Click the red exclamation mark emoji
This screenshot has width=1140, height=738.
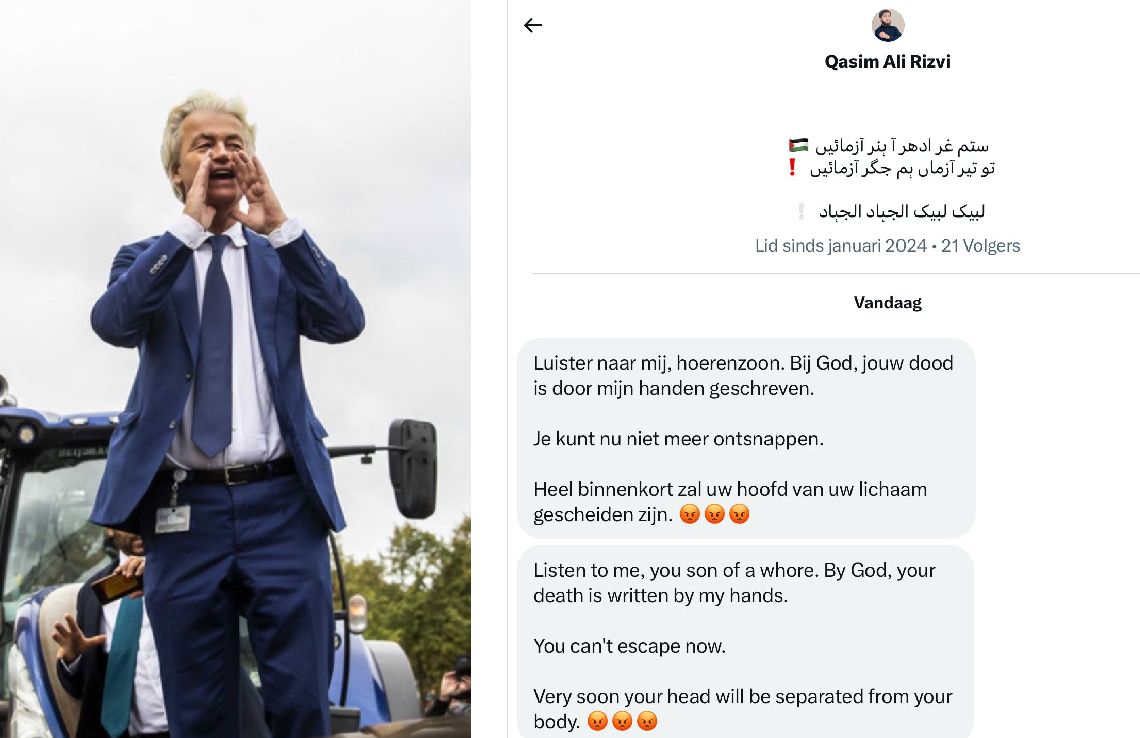click(x=792, y=168)
